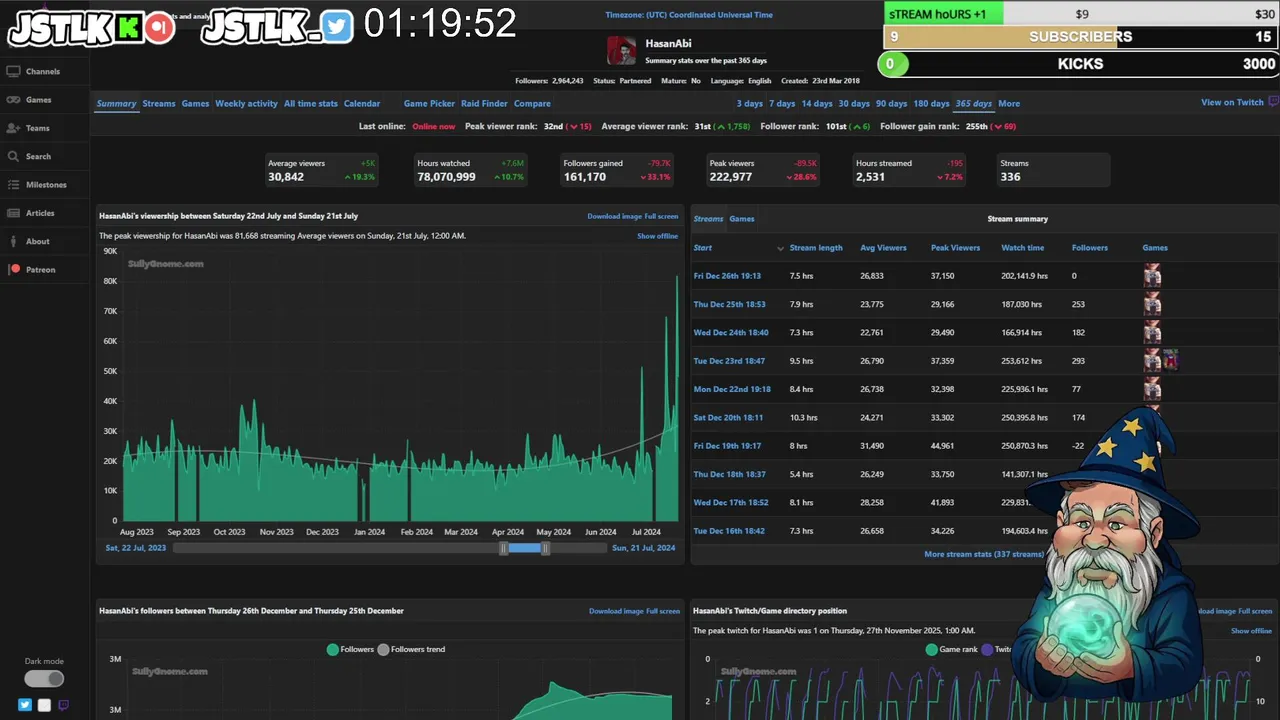Select the 90 days range
Viewport: 1280px width, 720px height.
click(891, 103)
